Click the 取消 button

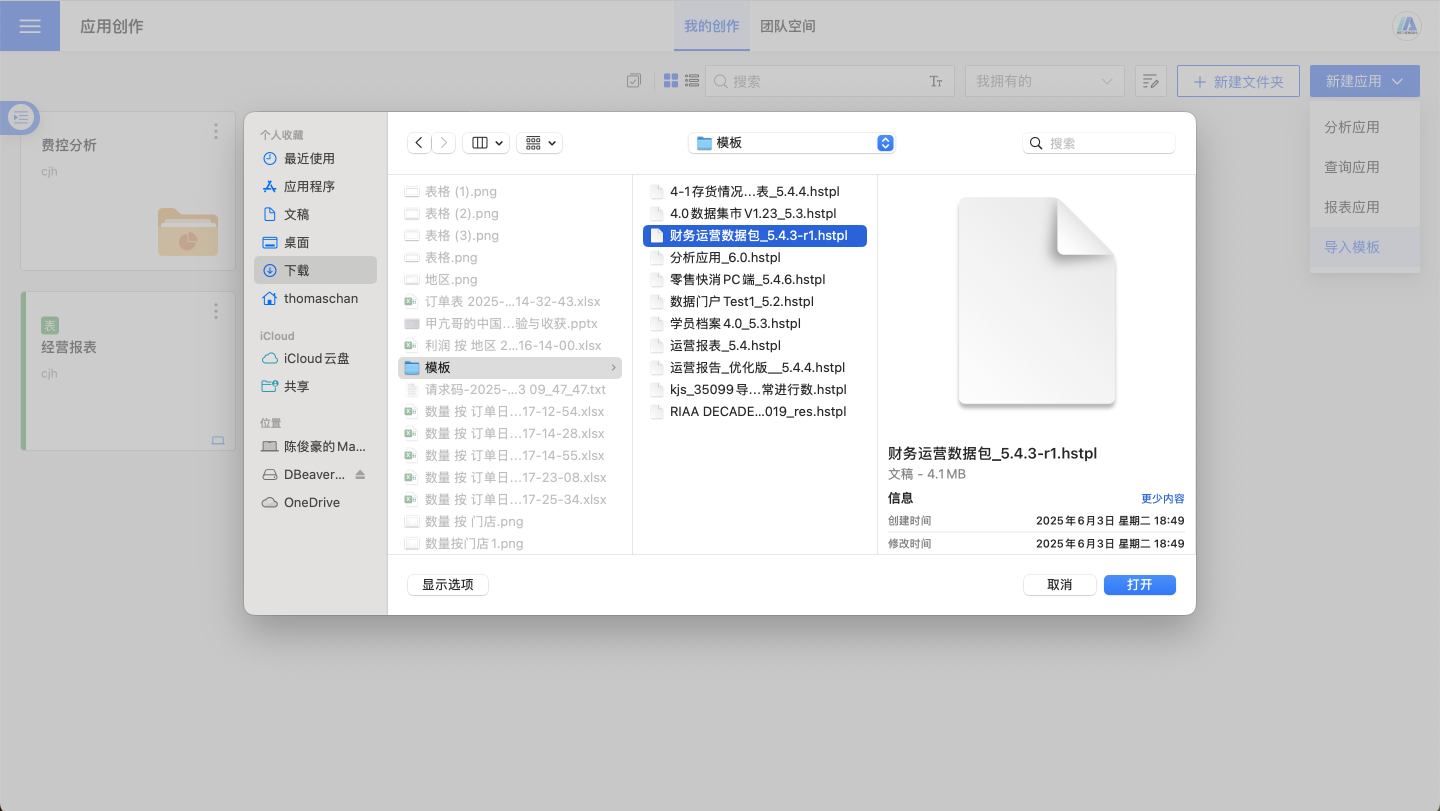point(1059,585)
